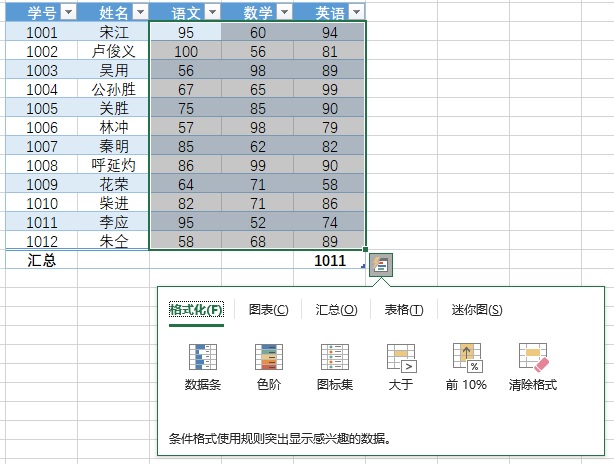Image resolution: width=614 pixels, height=464 pixels.
Task: Select the name cell 柴进
Action: [113, 203]
